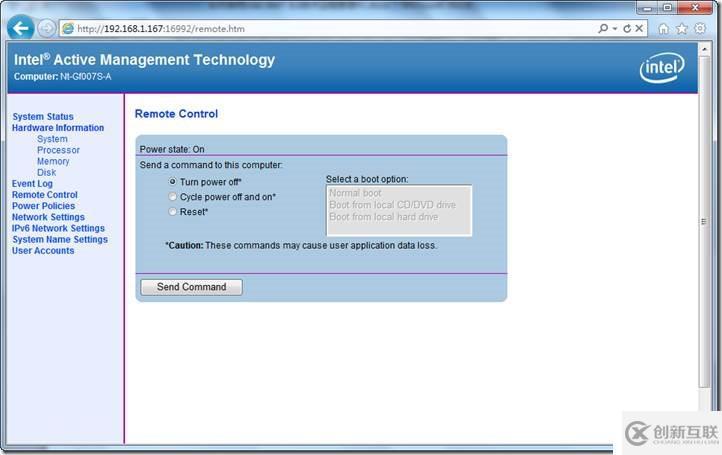Minimize the browser window
722x455 pixels.
tap(647, 7)
